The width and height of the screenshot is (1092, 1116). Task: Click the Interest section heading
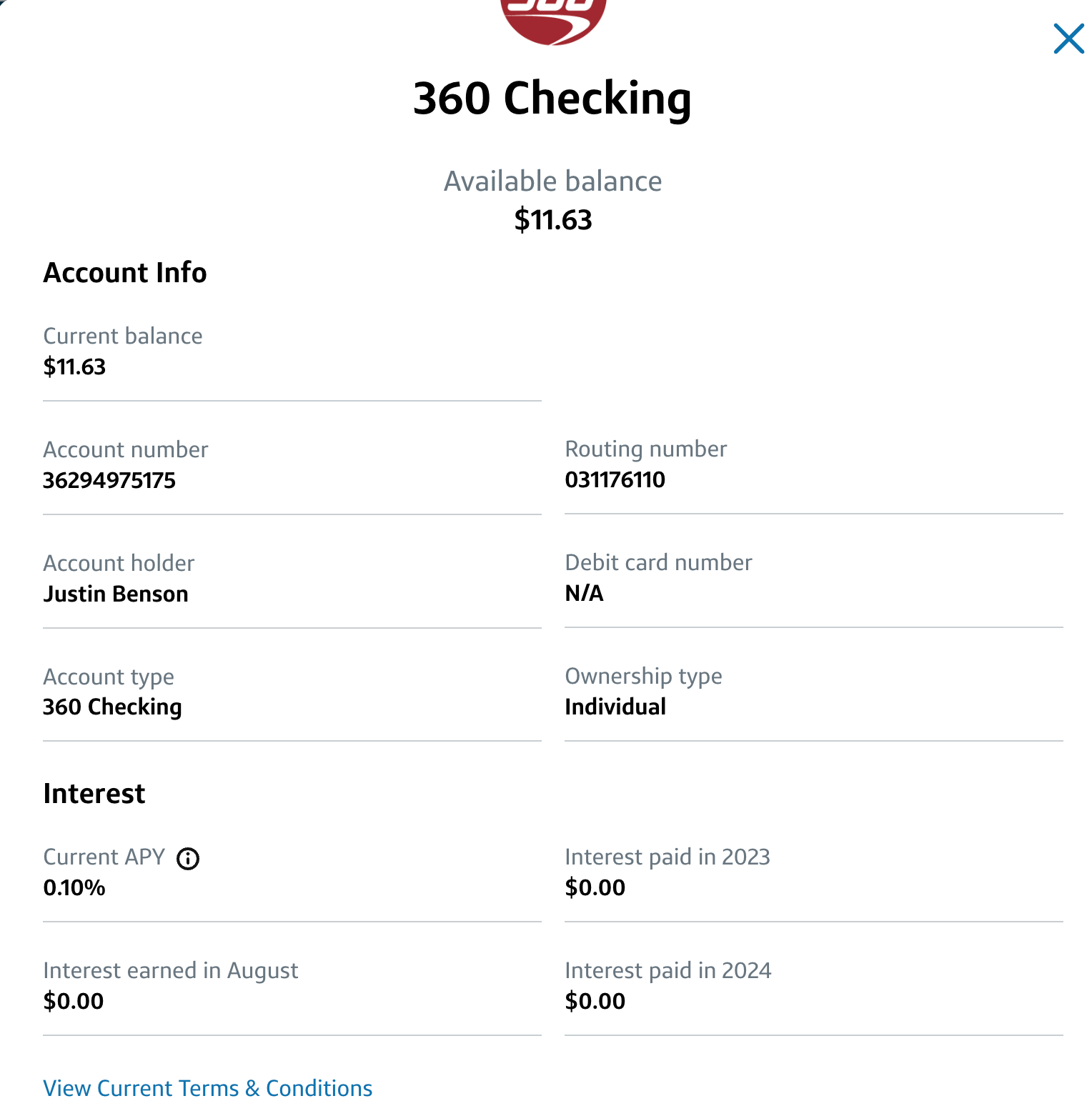pyautogui.click(x=94, y=794)
